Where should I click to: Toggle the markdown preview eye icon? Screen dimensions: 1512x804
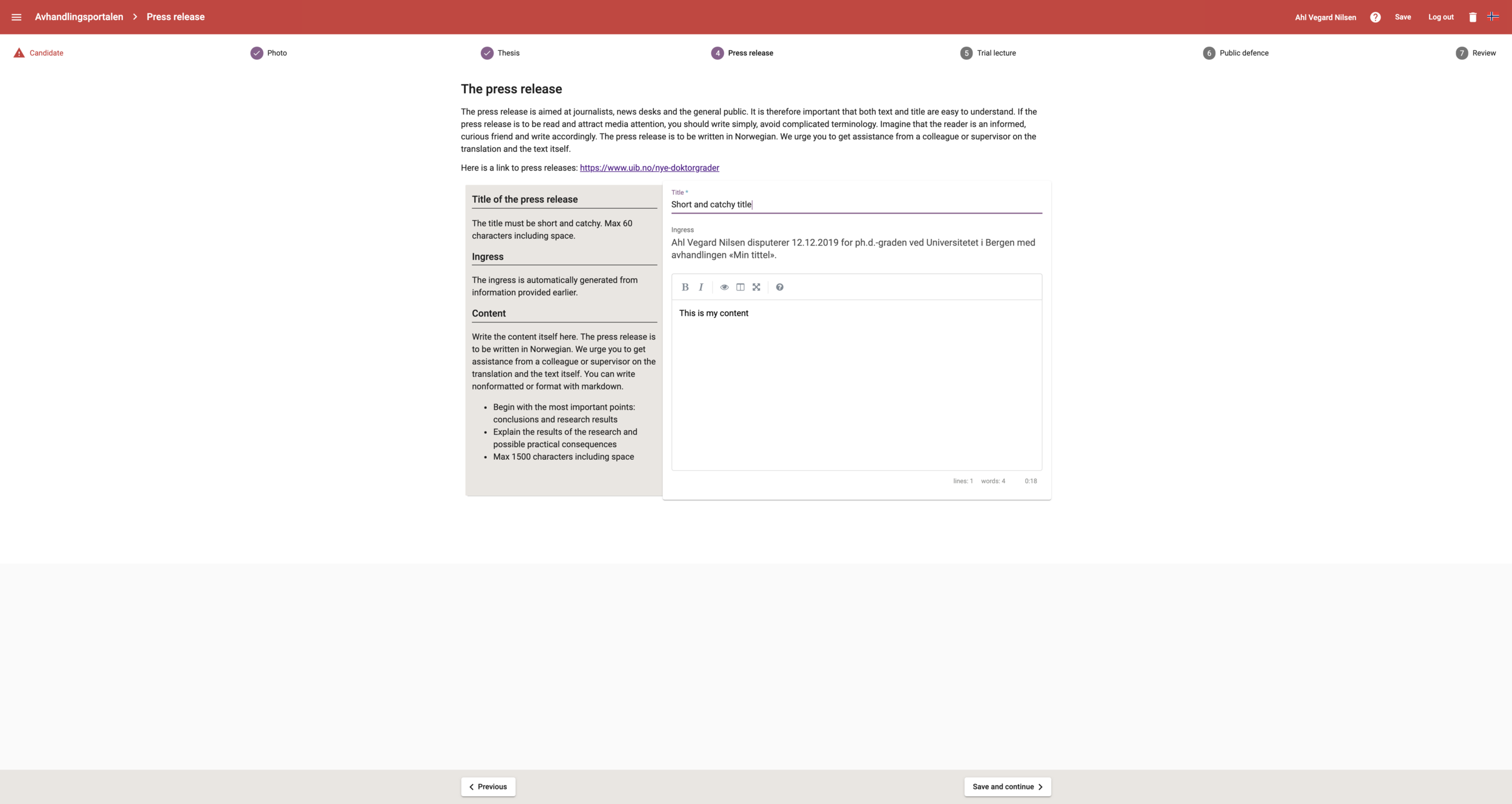724,287
